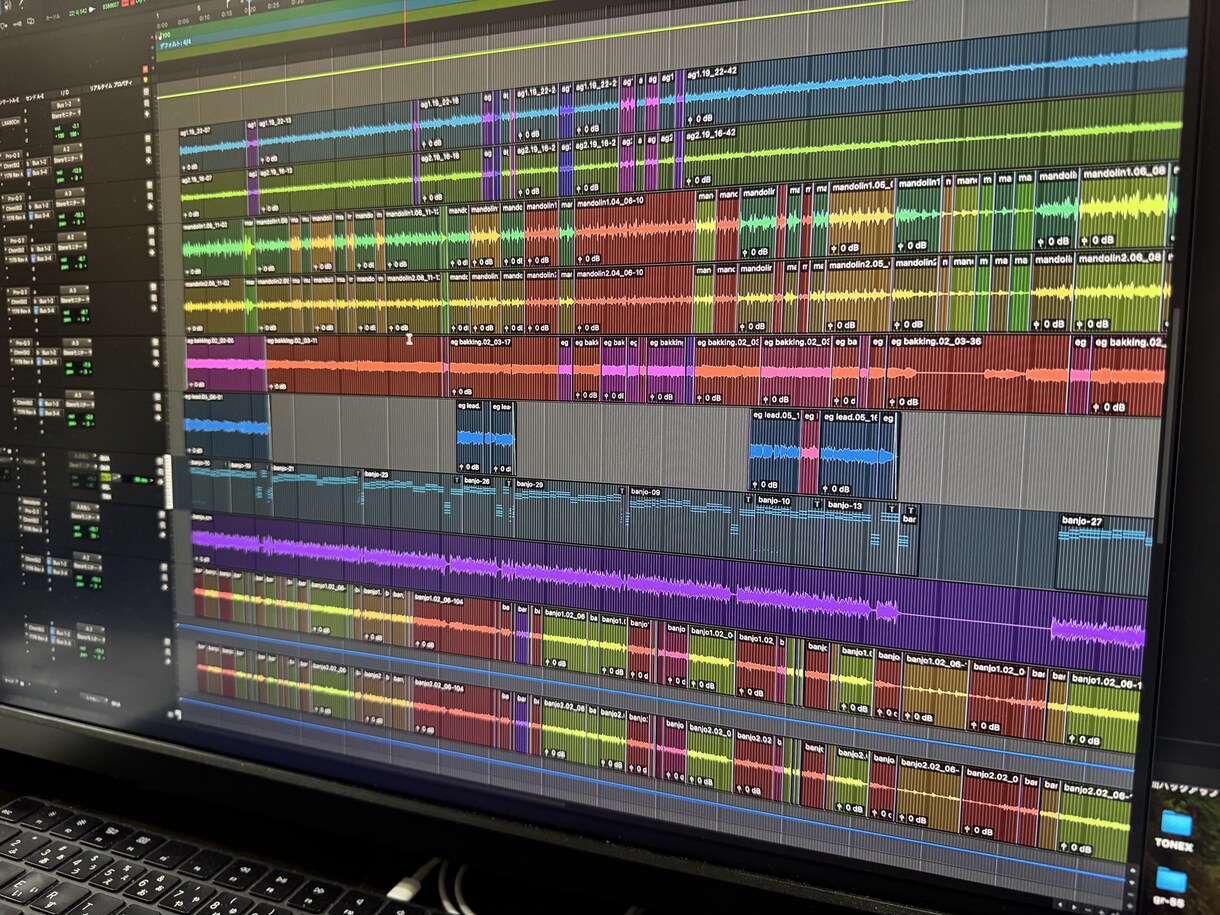Select the banjo-27 MIDI clip

[1104, 555]
